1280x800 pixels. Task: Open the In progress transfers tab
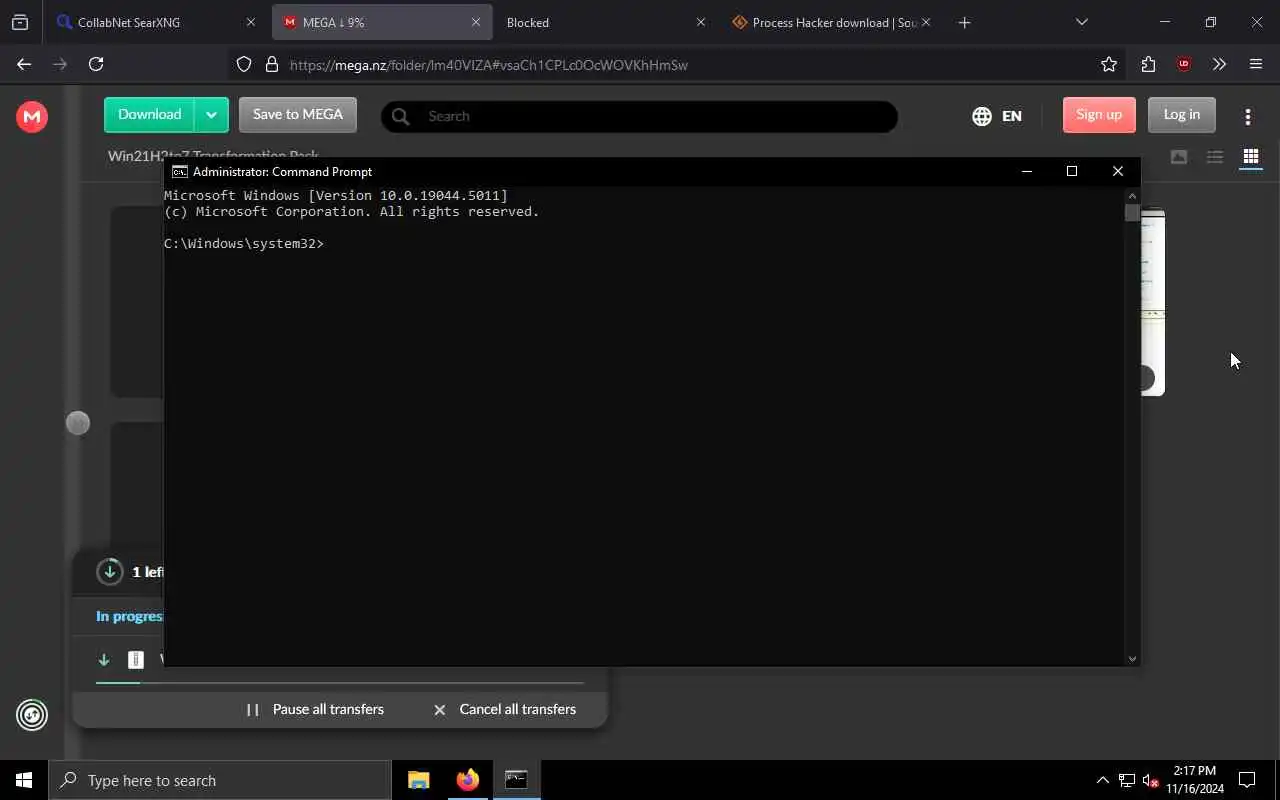tap(129, 616)
